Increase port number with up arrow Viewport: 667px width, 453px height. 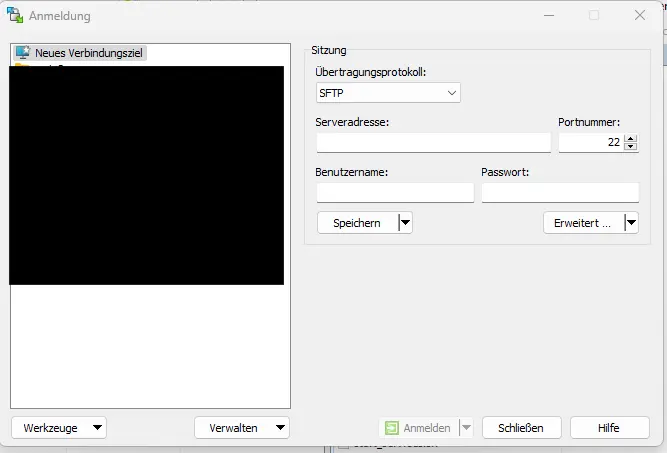(x=630, y=139)
